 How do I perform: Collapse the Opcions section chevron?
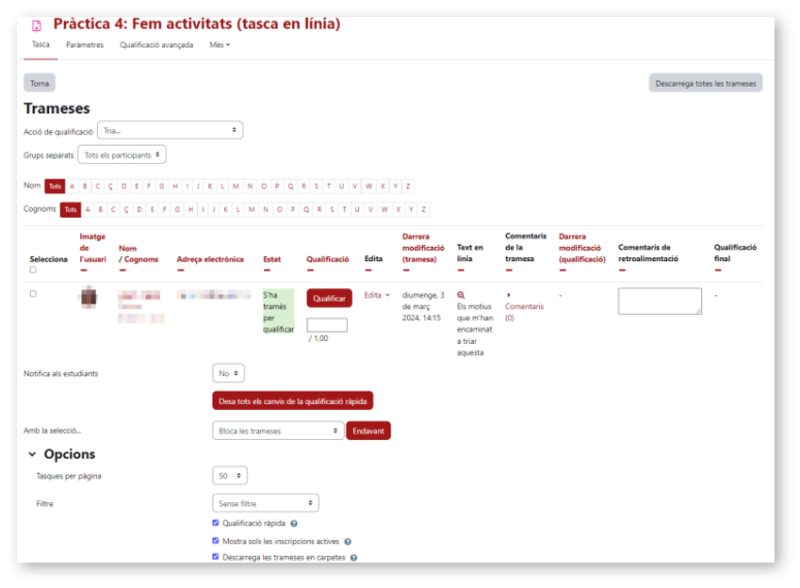pos(32,454)
